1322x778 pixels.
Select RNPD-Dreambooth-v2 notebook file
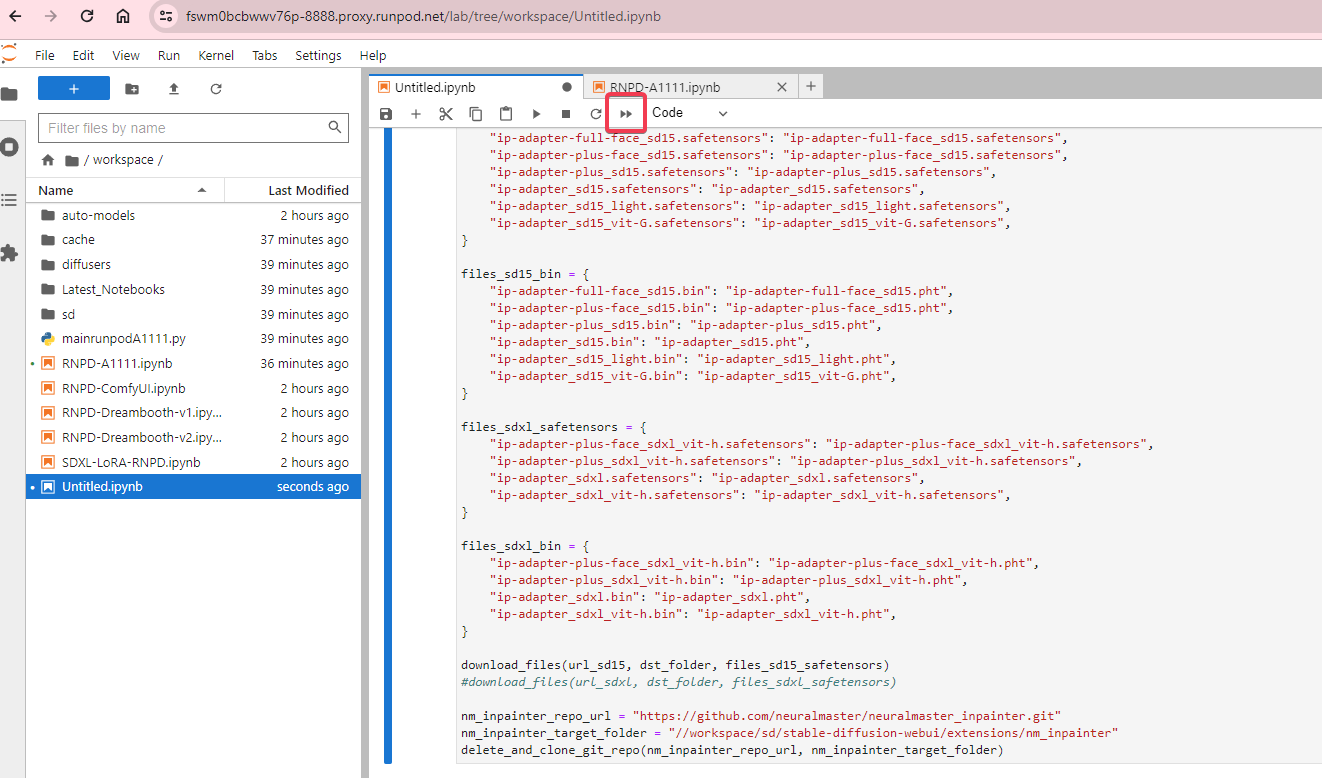pyautogui.click(x=193, y=437)
